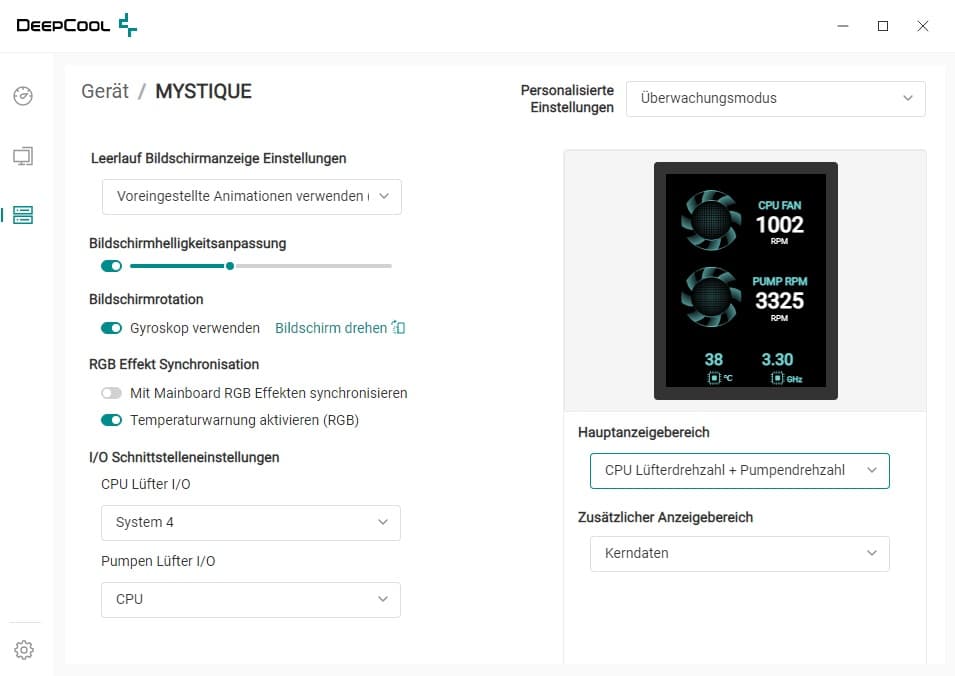Open the Überwachungsmodus dropdown
Viewport: 955px width, 676px height.
pyautogui.click(x=775, y=98)
